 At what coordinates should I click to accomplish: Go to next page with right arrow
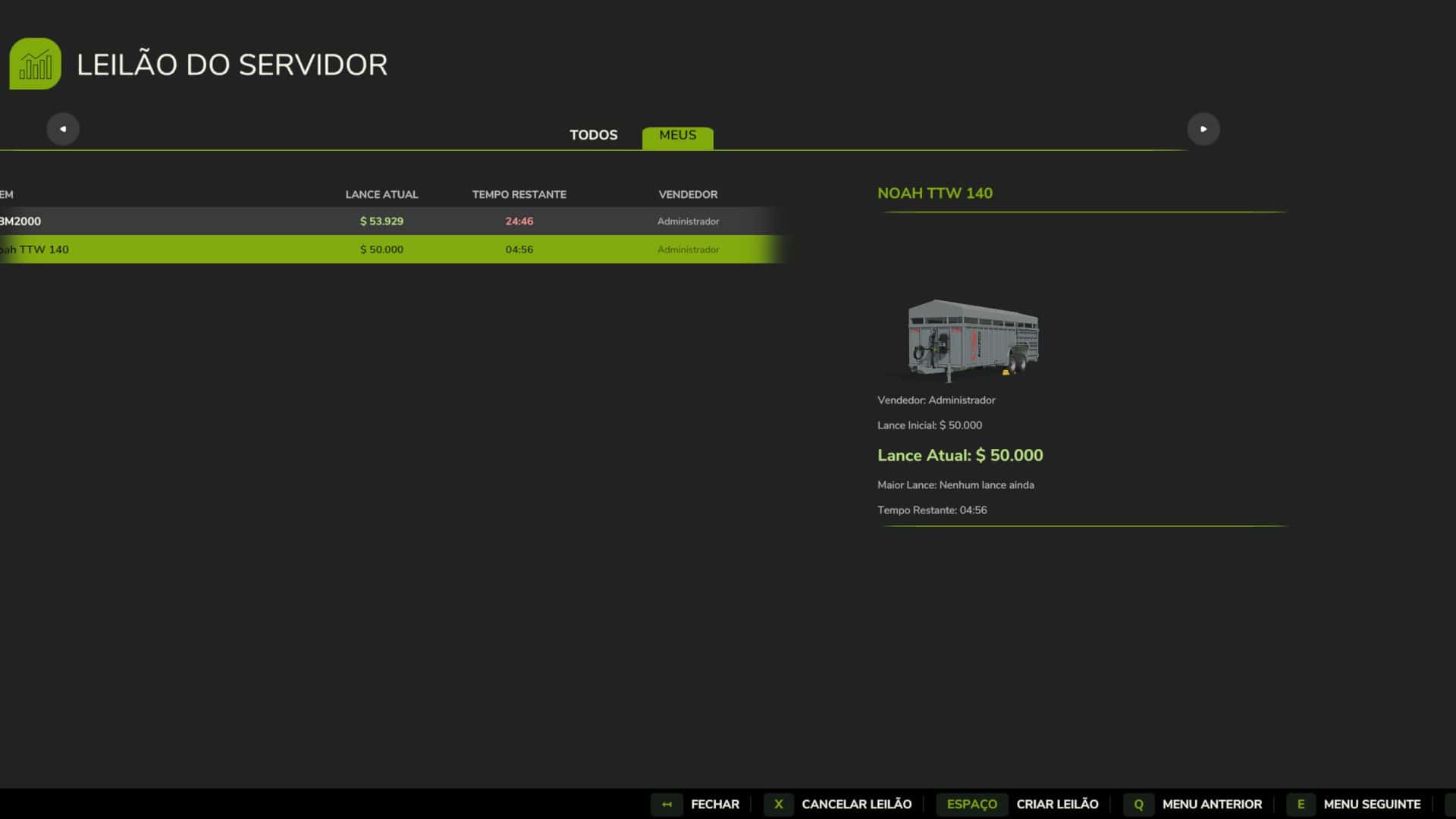coord(1203,129)
